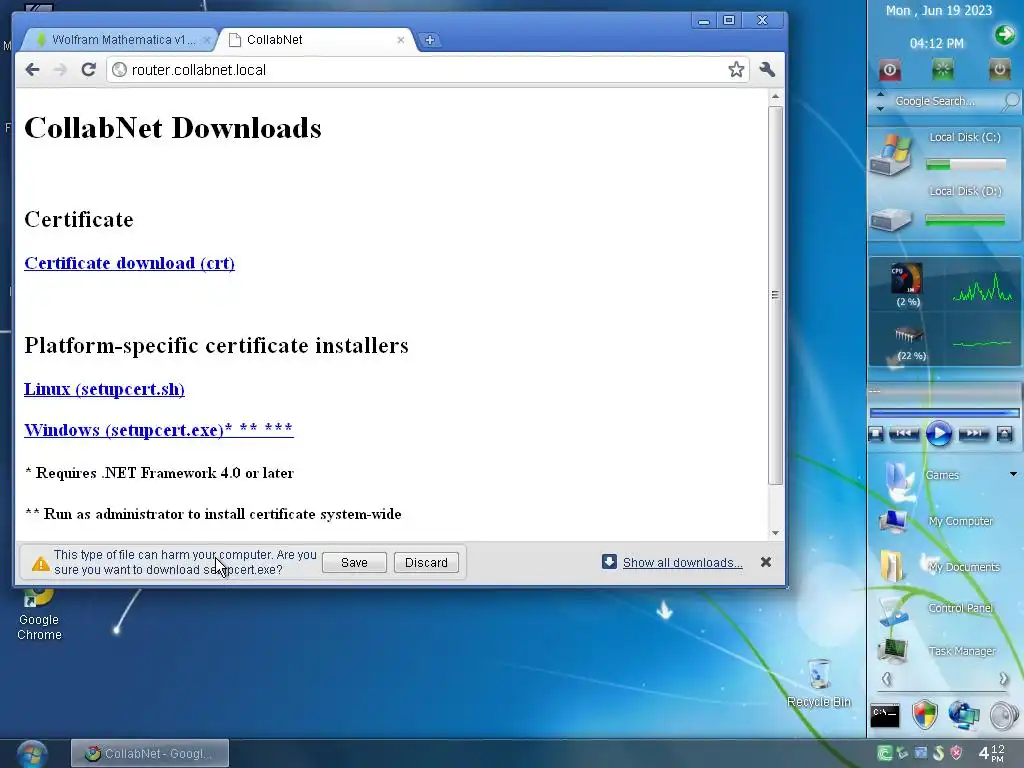The height and width of the screenshot is (768, 1024).
Task: Click the Show all downloads arrow icon
Action: click(609, 562)
